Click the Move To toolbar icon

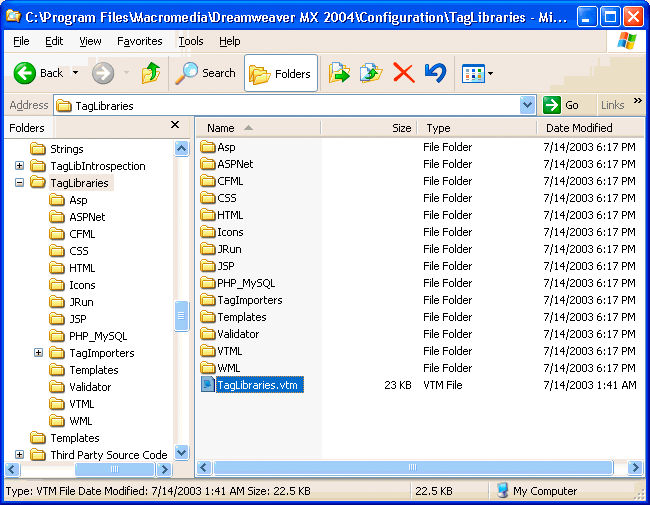coord(339,73)
